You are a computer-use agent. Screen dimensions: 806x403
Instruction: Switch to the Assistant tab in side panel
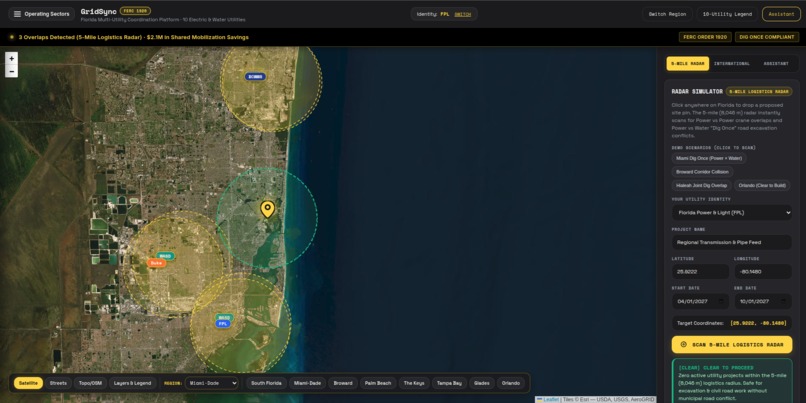point(775,64)
